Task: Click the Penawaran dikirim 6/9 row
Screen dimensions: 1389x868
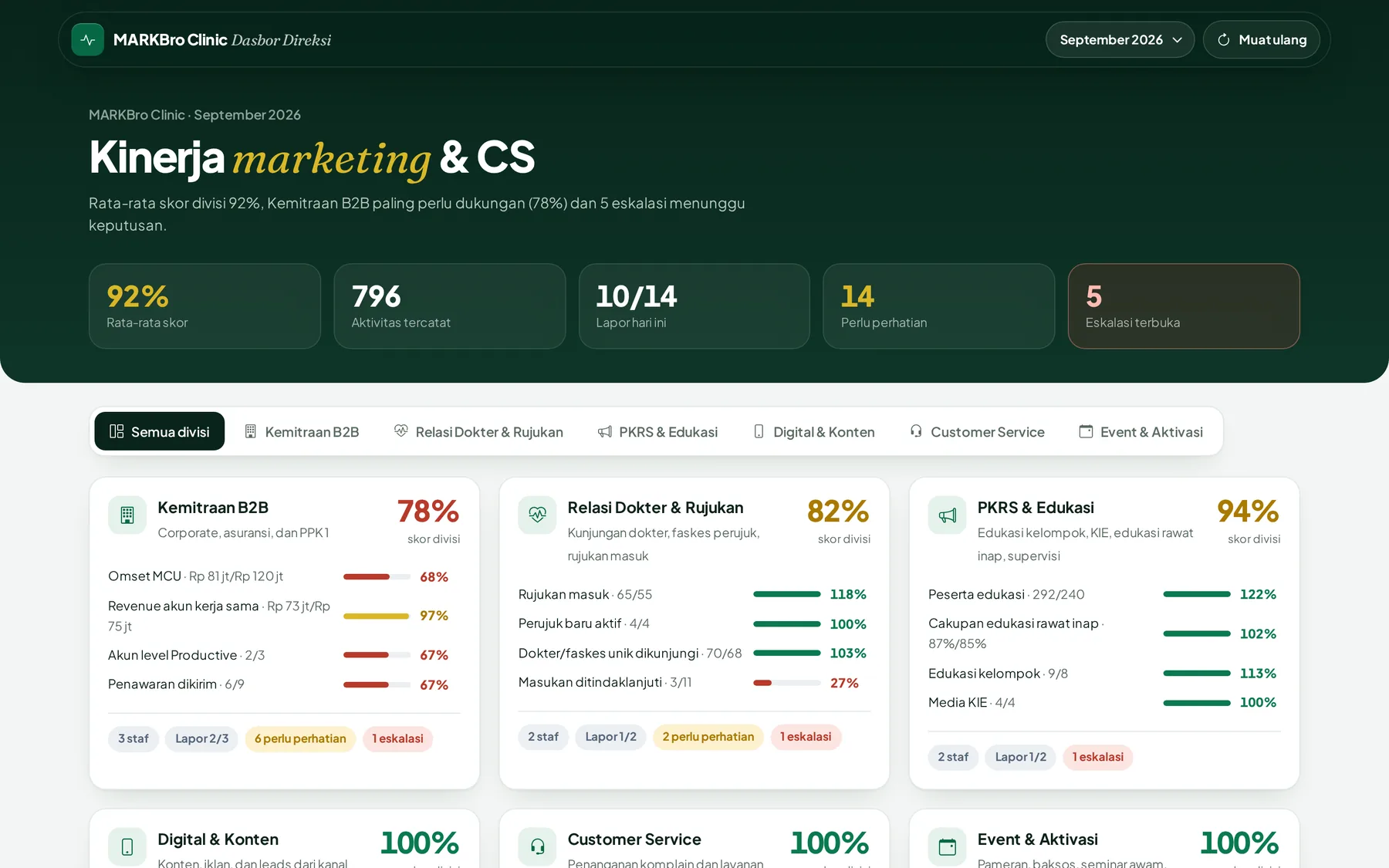Action: coord(284,684)
